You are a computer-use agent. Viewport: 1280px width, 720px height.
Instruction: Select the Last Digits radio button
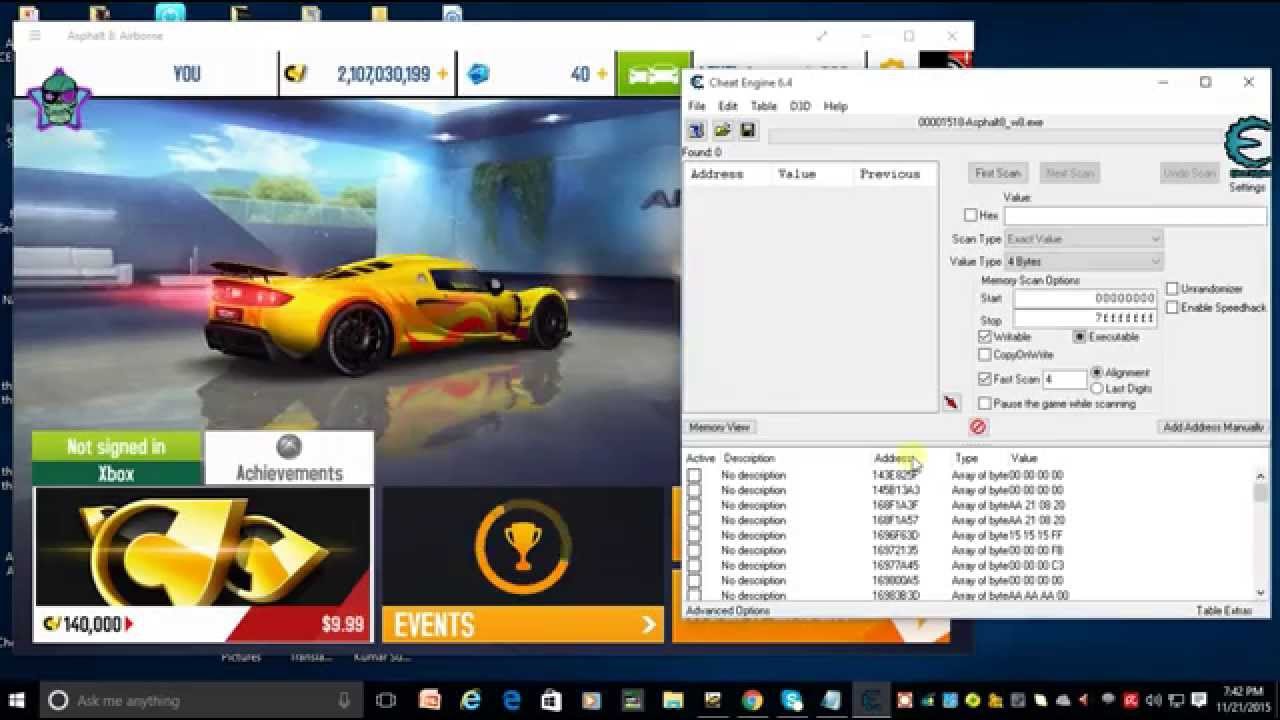[1097, 388]
